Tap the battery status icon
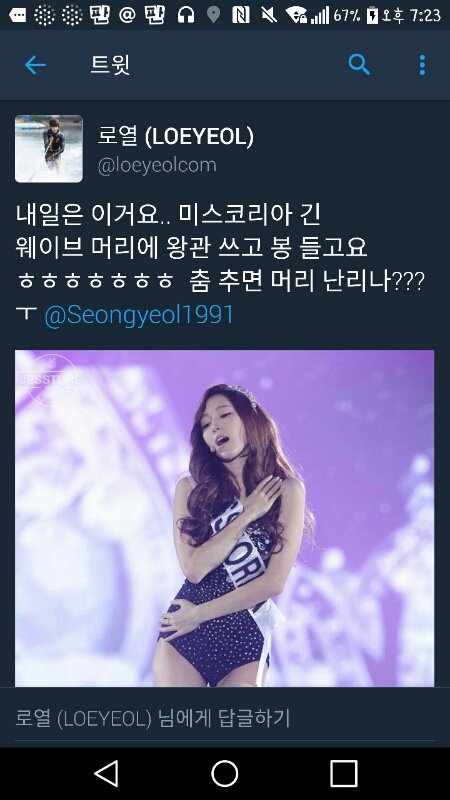The width and height of the screenshot is (450, 800). 372,15
